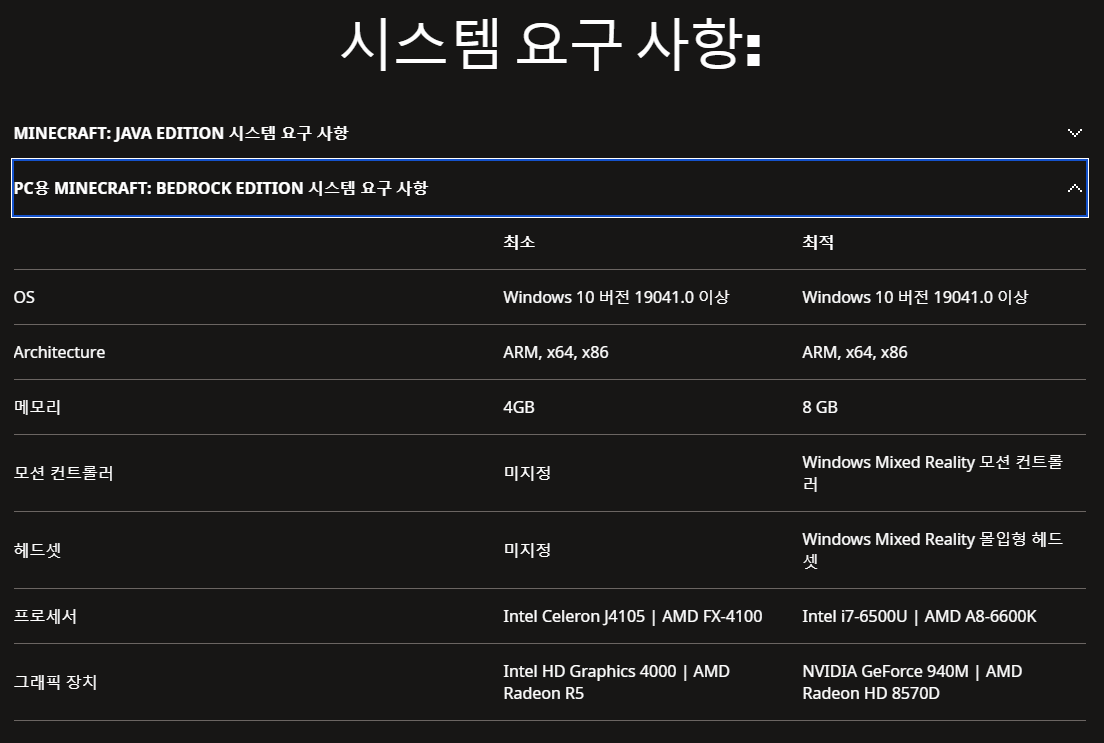
Task: Click Intel i7-6500U | AMD A8-6600K value
Action: [919, 616]
